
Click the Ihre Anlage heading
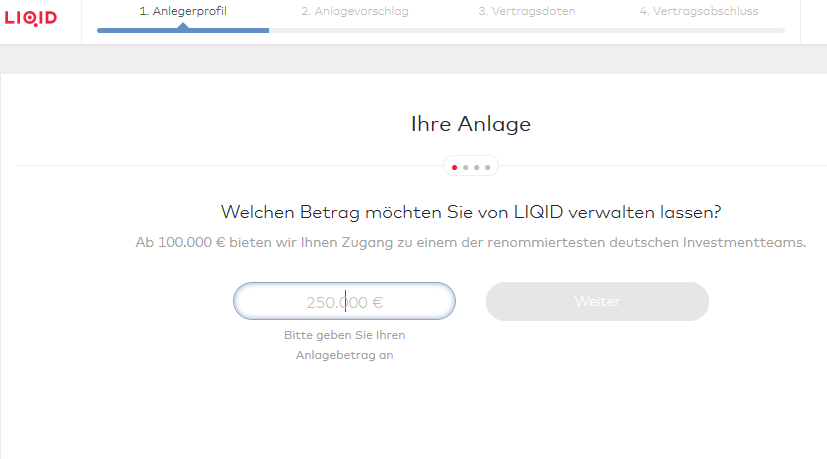pos(471,124)
